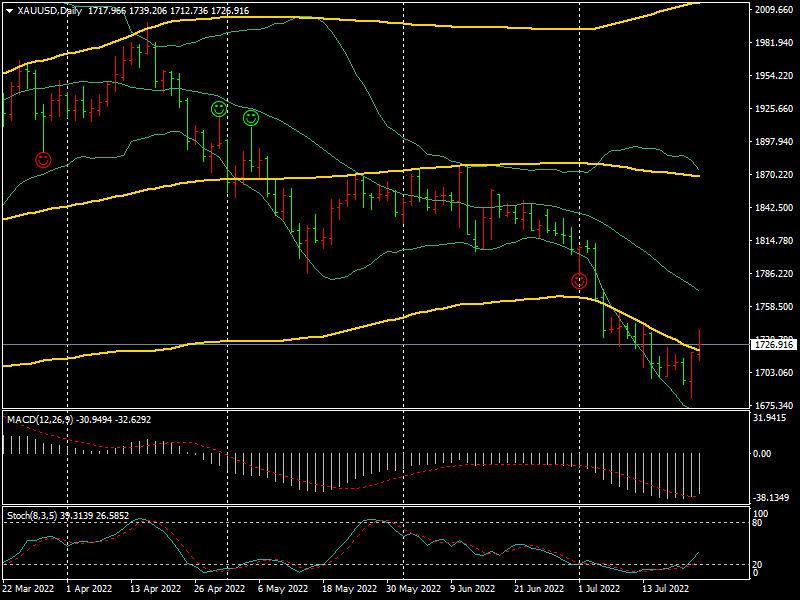
Task: Click the 6 May 2022 date label
Action: 283,588
